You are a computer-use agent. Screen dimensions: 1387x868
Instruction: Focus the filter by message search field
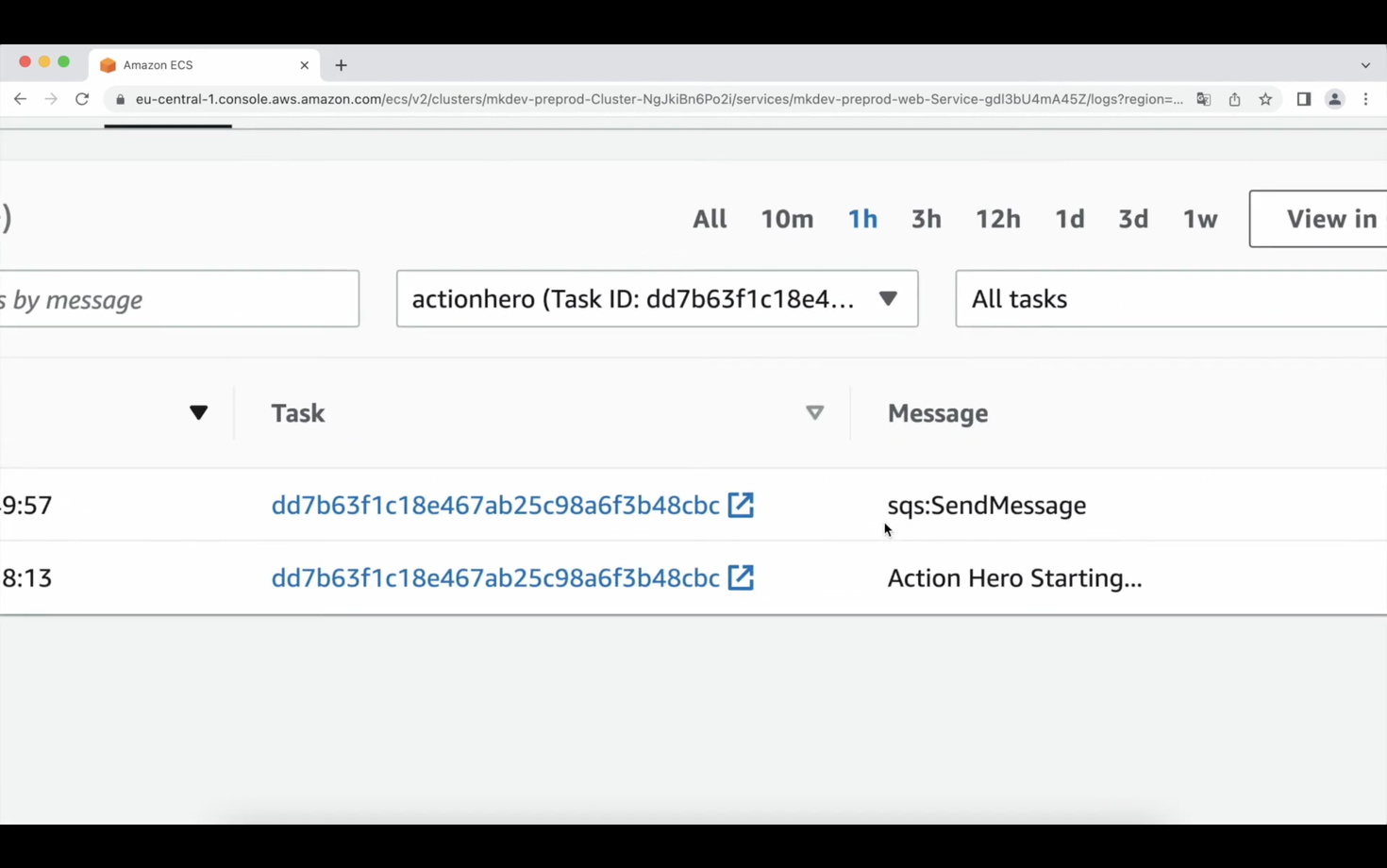(x=179, y=299)
